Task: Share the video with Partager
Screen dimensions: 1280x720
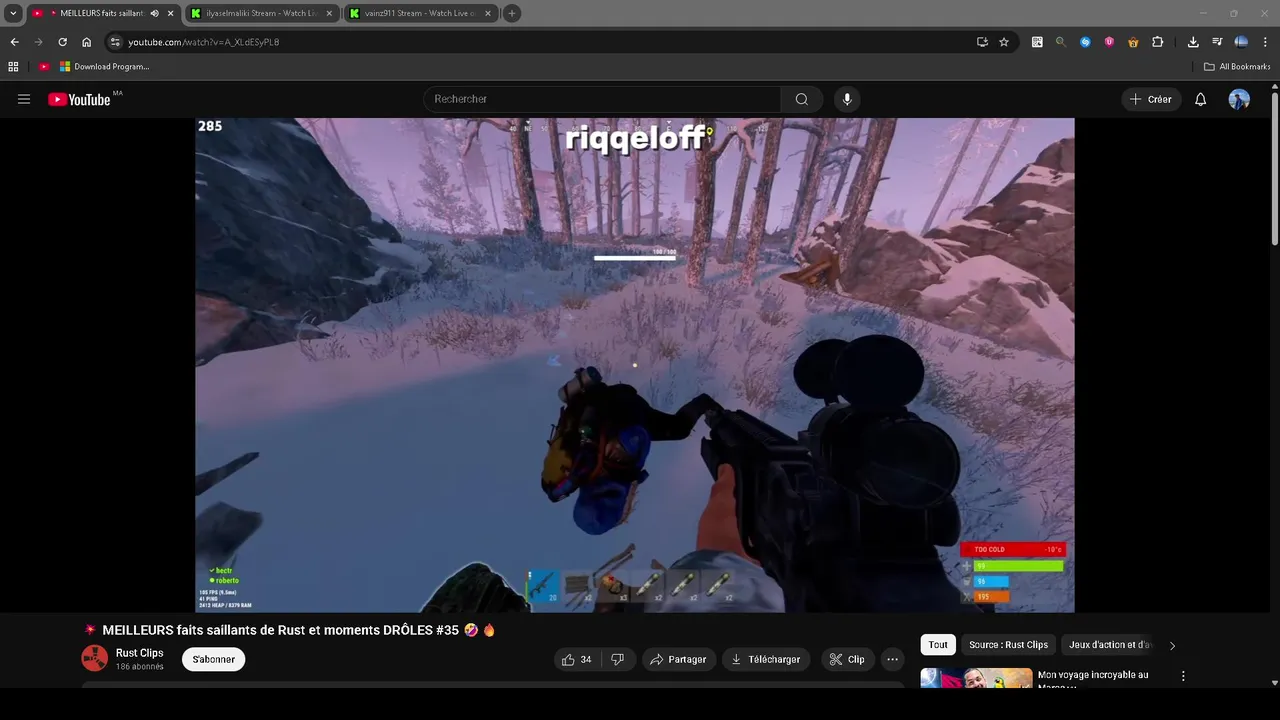Action: click(677, 659)
